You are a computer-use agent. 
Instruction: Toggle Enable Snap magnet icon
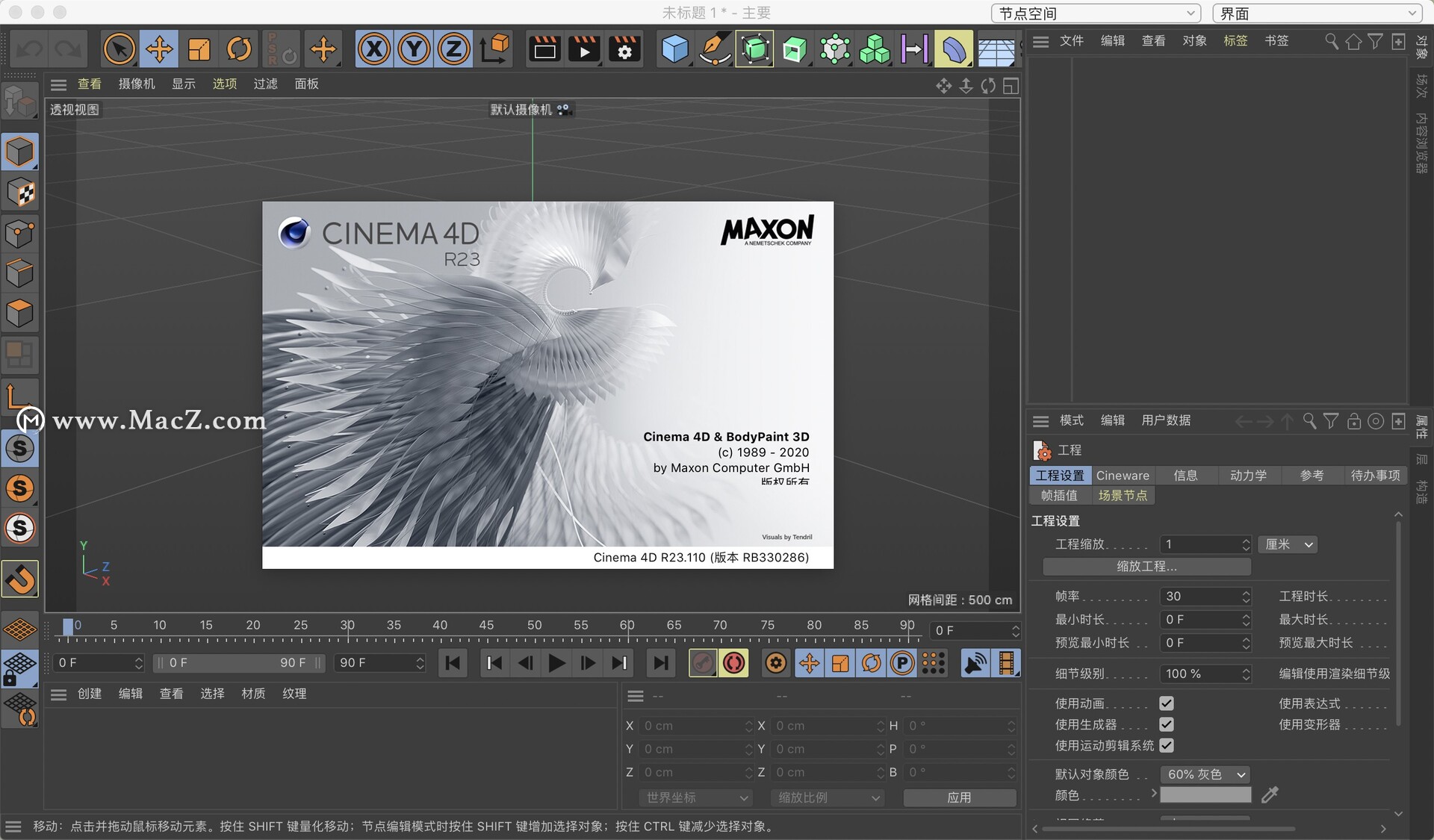19,579
